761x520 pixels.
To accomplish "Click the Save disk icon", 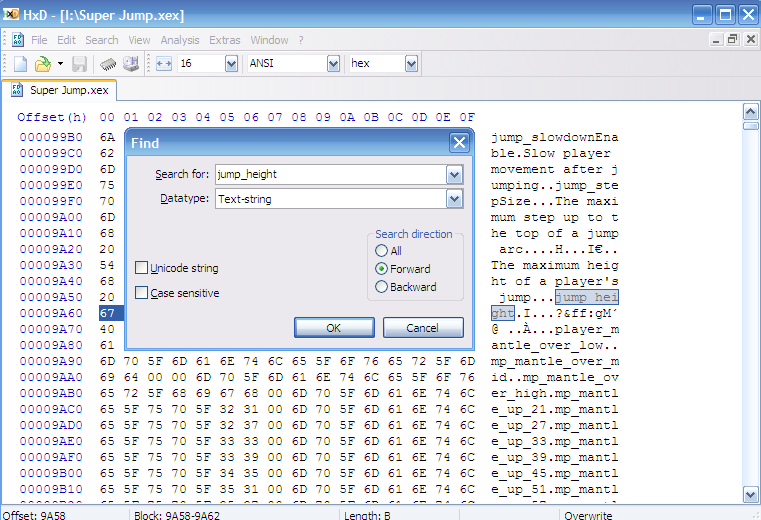I will click(80, 63).
